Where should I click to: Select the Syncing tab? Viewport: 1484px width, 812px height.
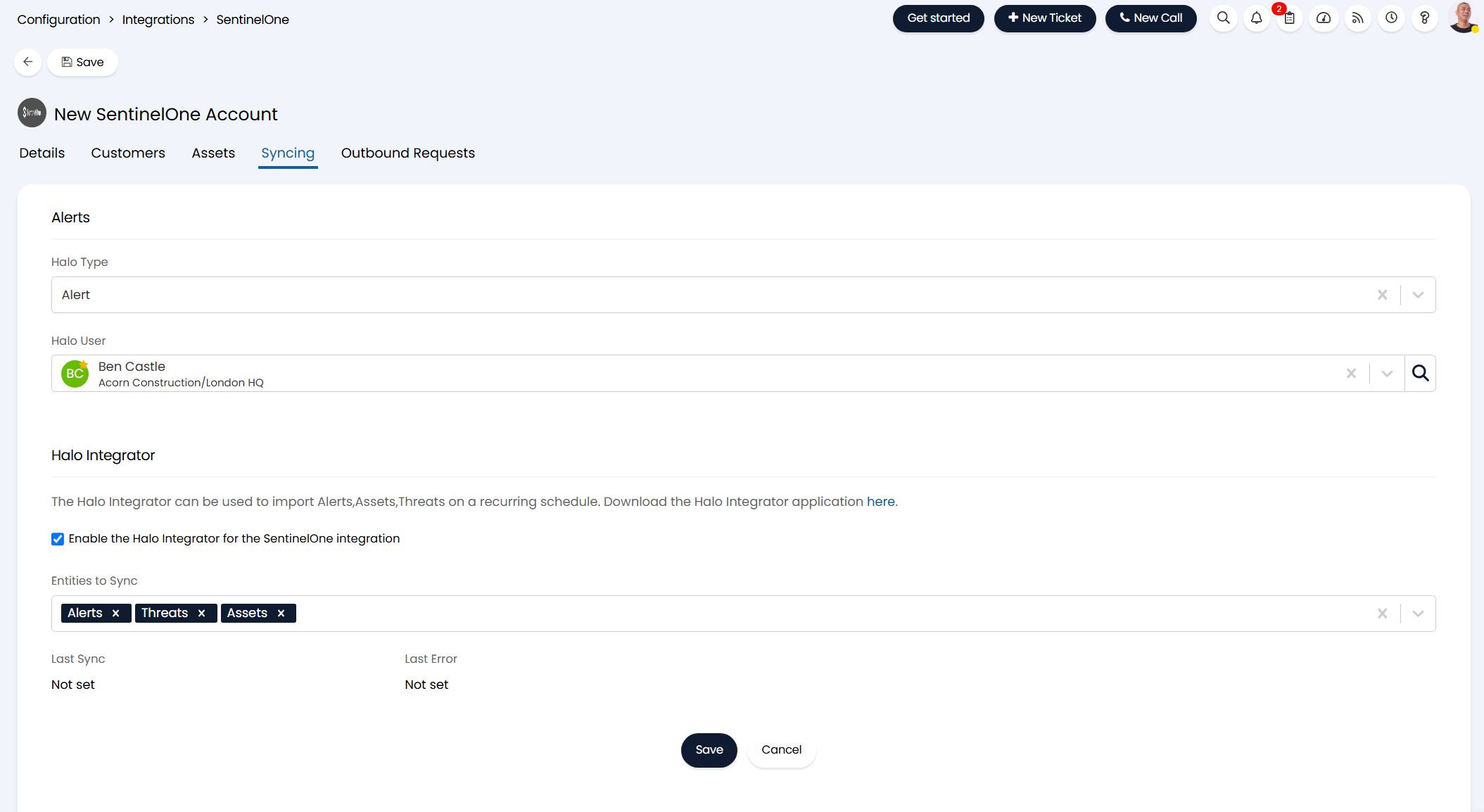(288, 153)
